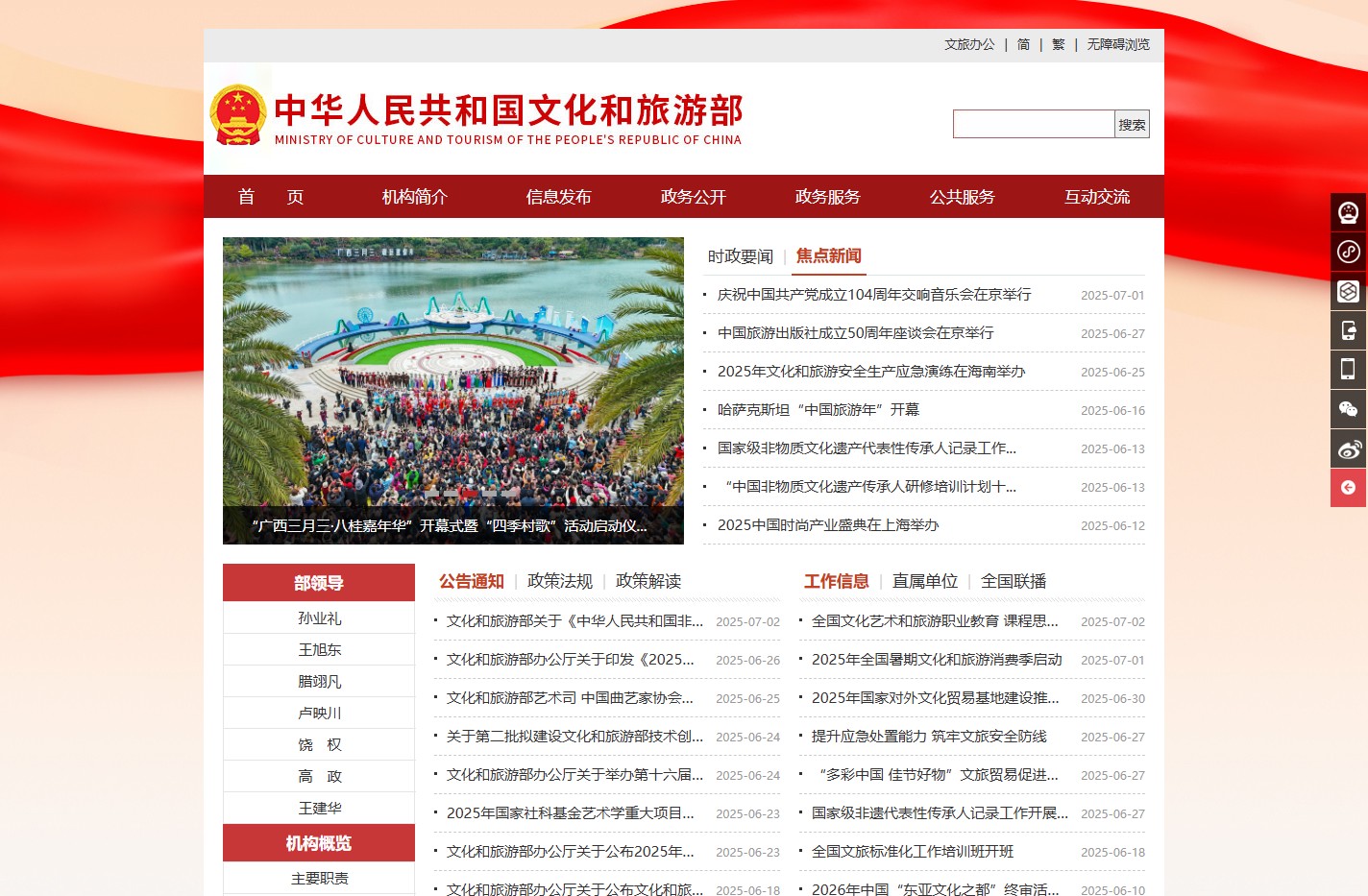Open notice 2025年国家社科基金艺术学重大项目
Viewport: 1368px width, 896px height.
tap(571, 813)
